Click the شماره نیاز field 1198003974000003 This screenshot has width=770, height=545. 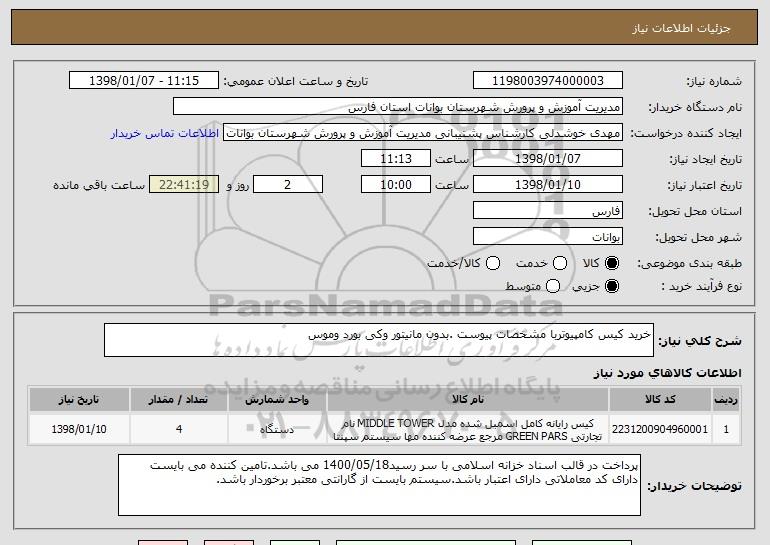(548, 81)
